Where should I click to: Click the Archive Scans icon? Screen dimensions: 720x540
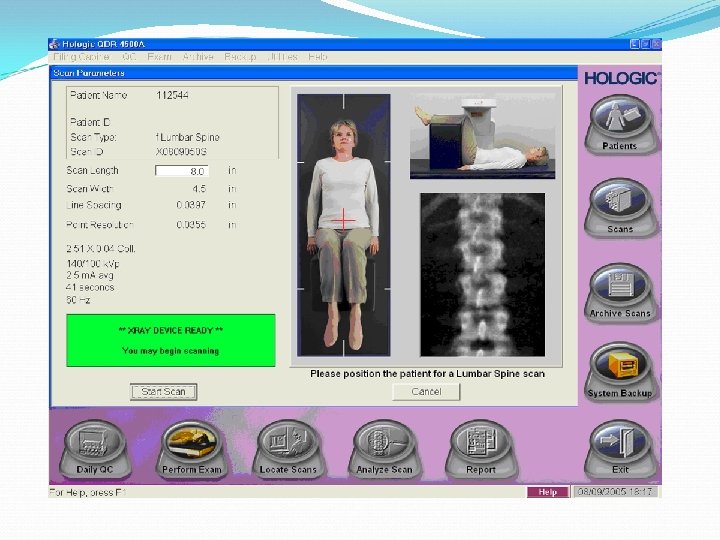(621, 292)
